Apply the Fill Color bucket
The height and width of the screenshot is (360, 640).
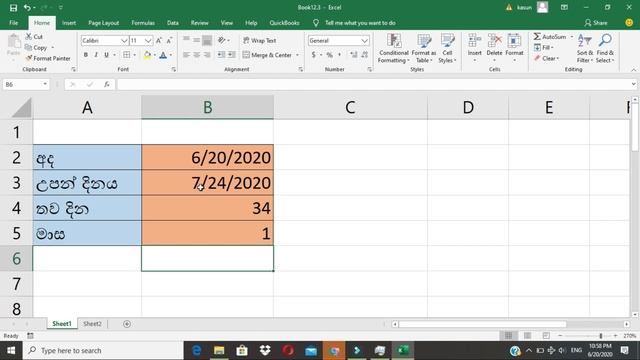coord(147,55)
